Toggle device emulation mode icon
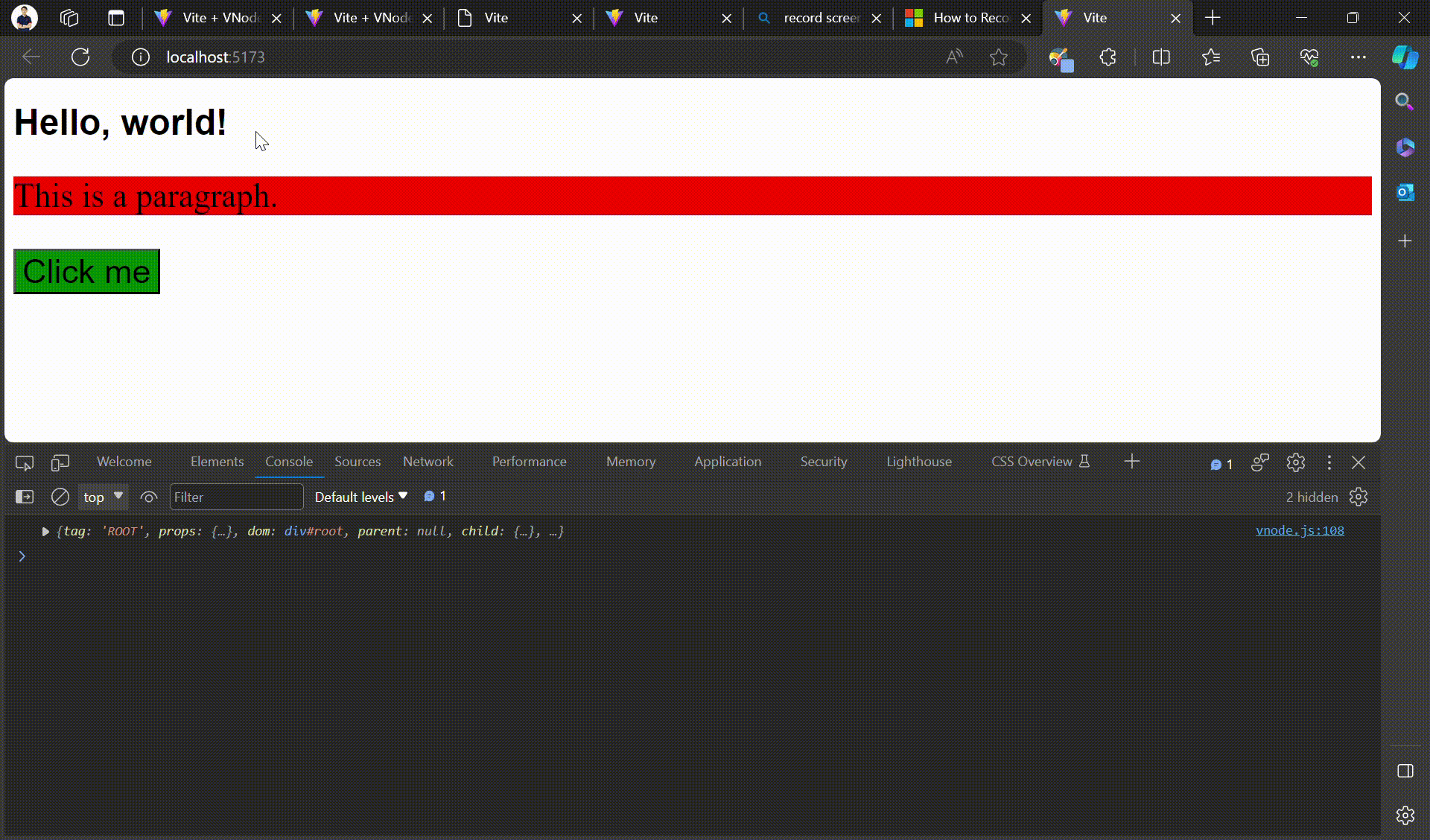Screen dimensions: 1430x840 (60, 462)
